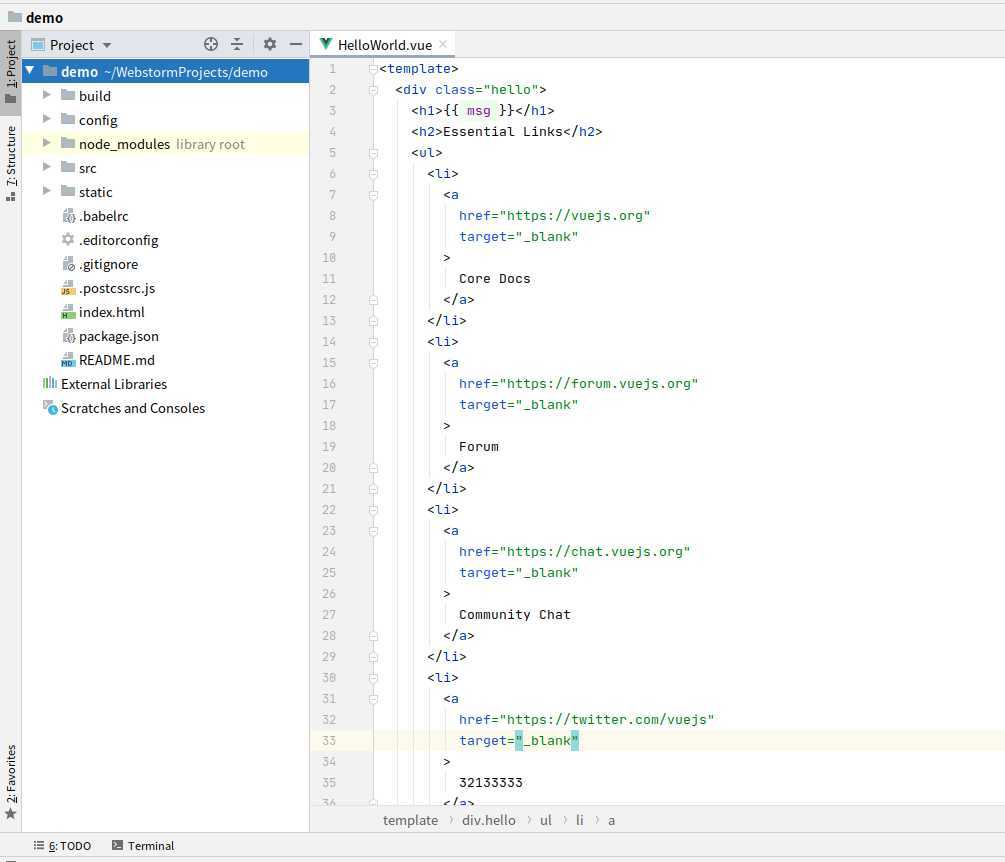Click the External Libraries bars icon
Image resolution: width=1005 pixels, height=862 pixels.
click(x=49, y=383)
